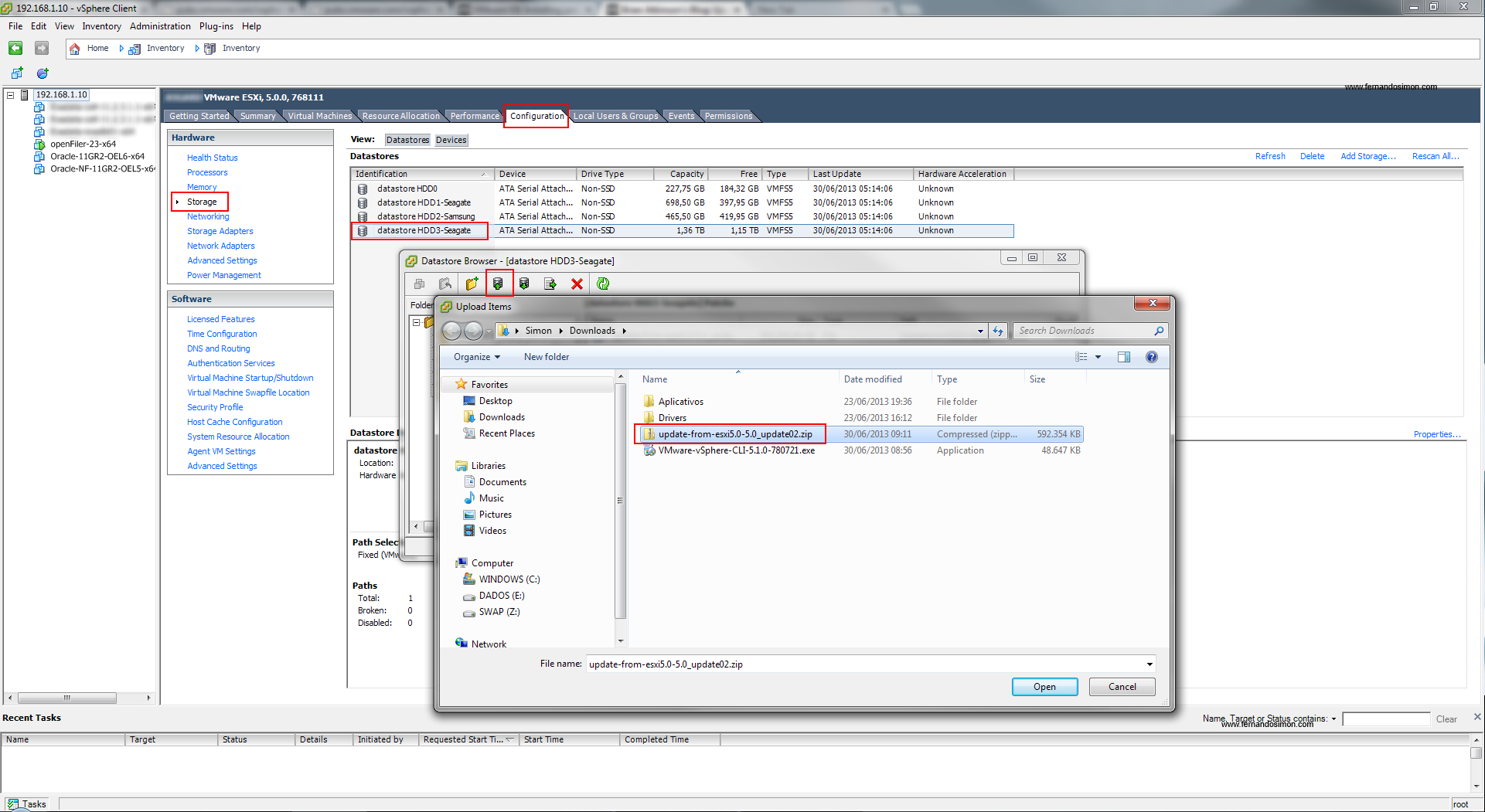Open the View menu

(x=64, y=26)
